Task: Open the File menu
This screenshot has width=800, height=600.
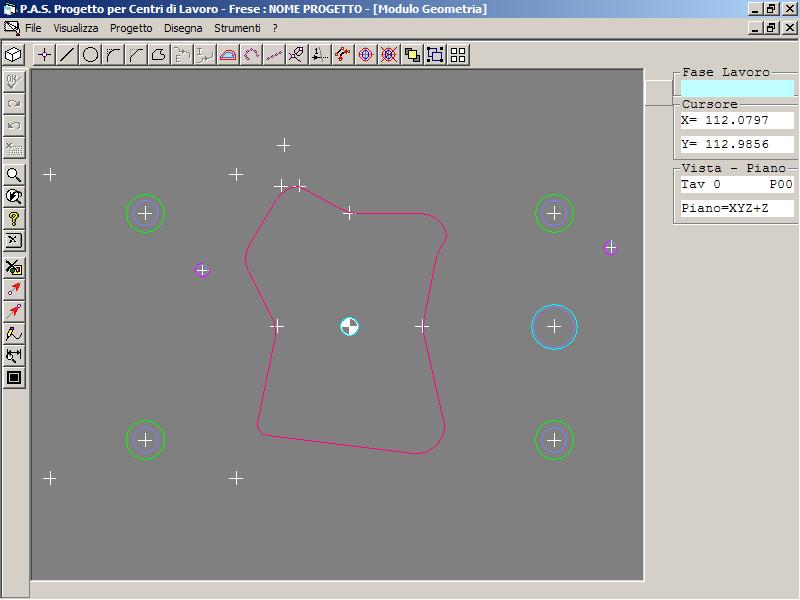Action: pyautogui.click(x=33, y=29)
